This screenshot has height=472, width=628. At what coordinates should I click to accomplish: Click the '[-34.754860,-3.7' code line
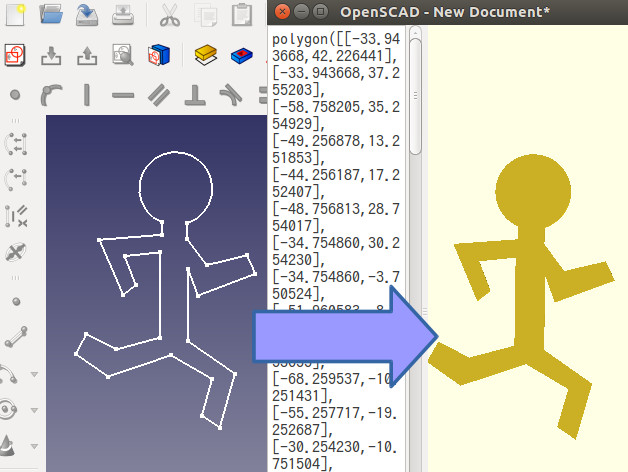coord(336,277)
